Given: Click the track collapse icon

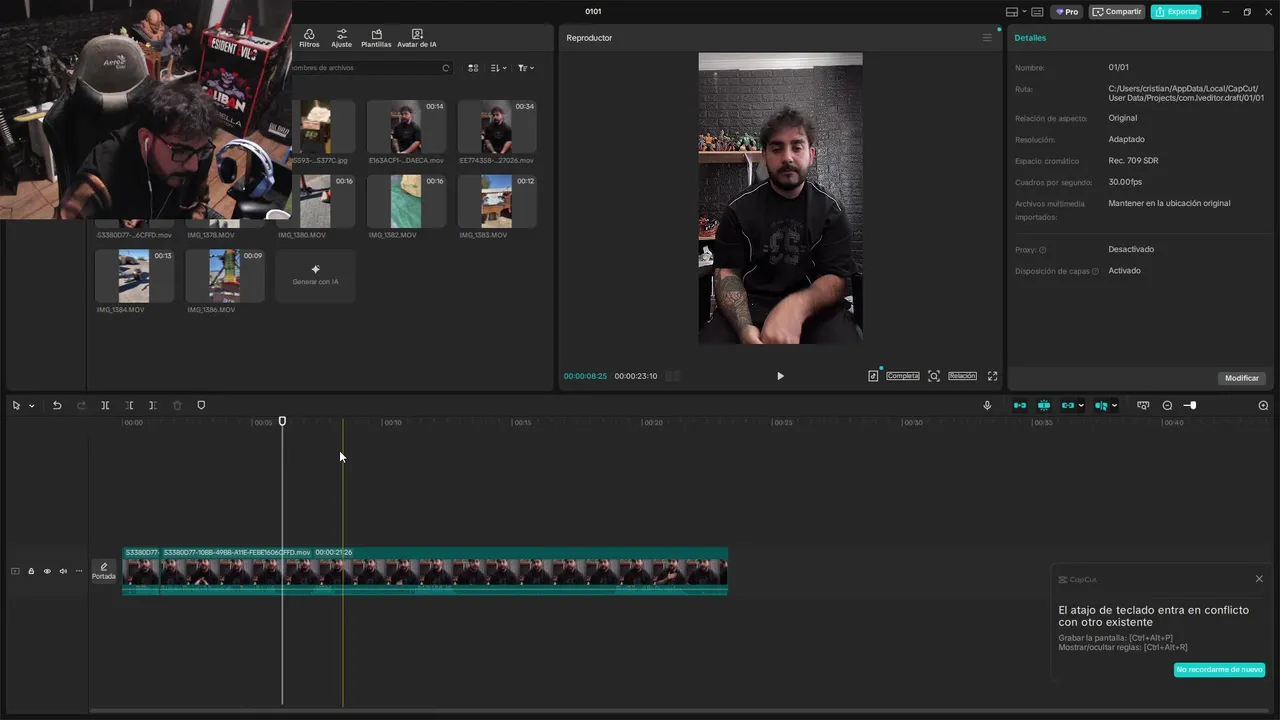Looking at the screenshot, I should [15, 571].
